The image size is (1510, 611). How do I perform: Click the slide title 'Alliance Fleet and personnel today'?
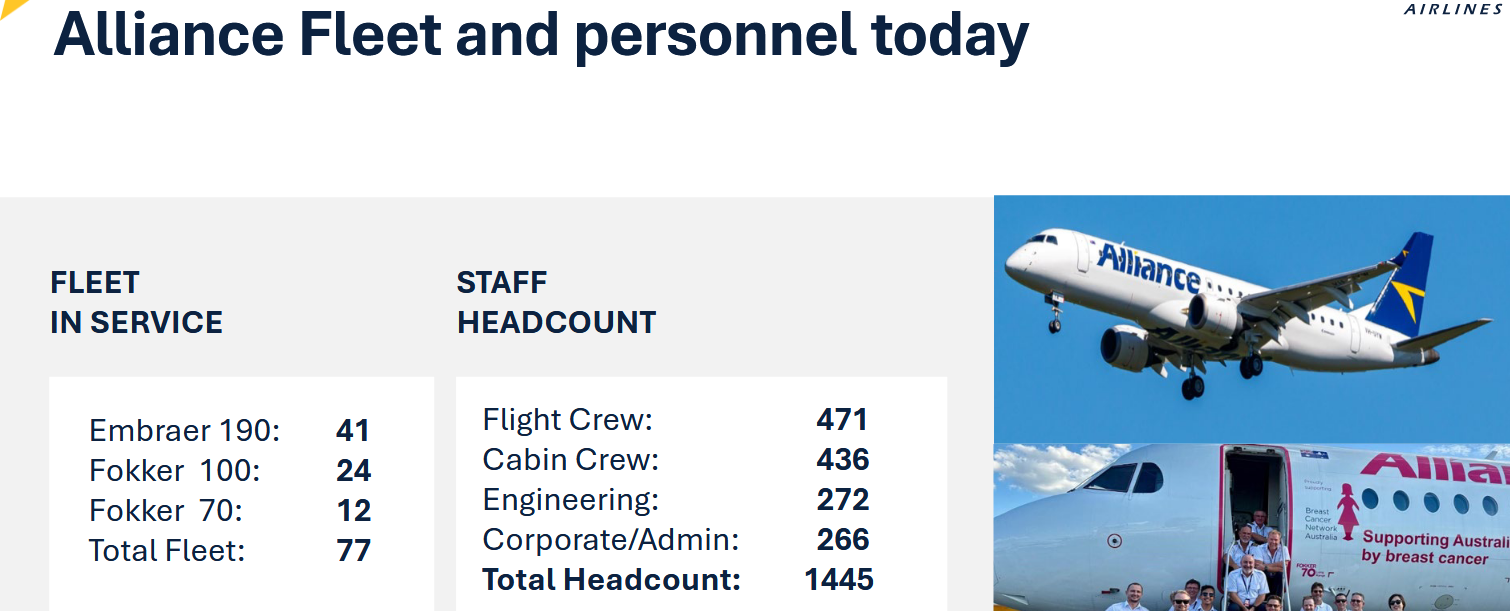pos(541,33)
